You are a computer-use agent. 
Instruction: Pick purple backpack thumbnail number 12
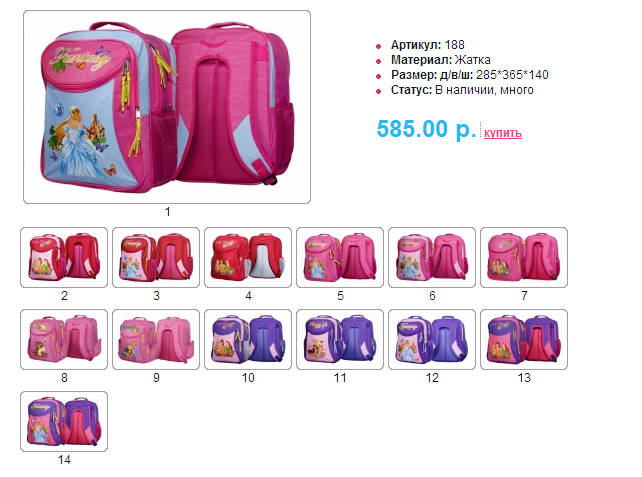(432, 339)
